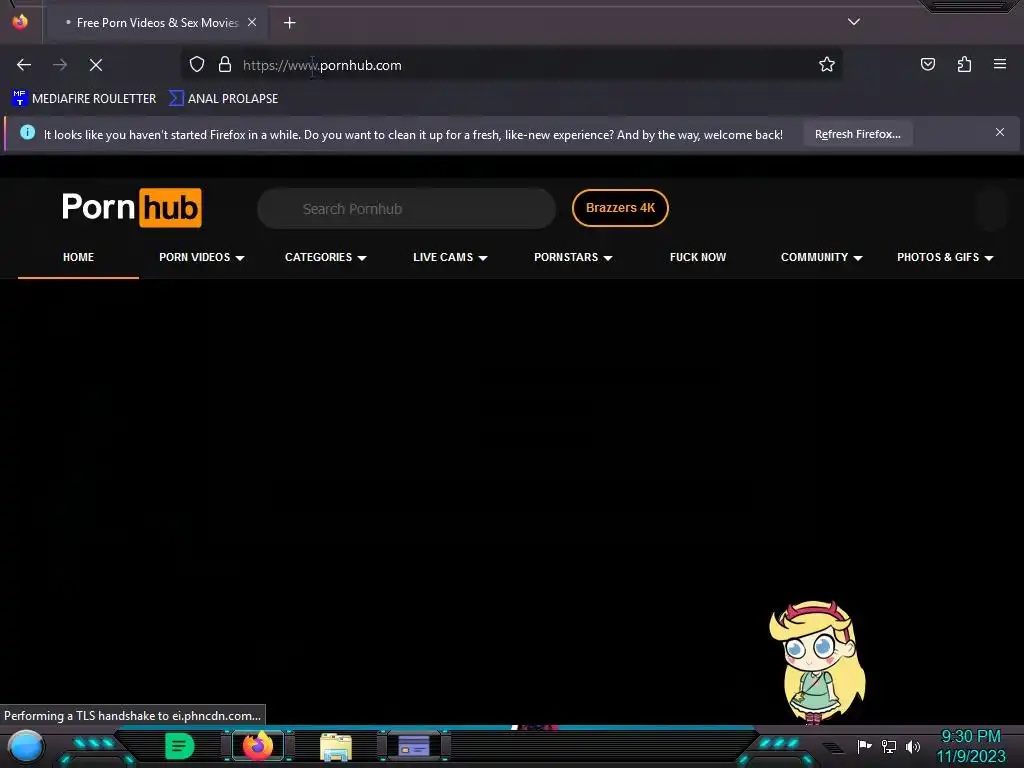Open Firefox View icon in the tab strip
Image resolution: width=1024 pixels, height=768 pixels.
(x=20, y=22)
